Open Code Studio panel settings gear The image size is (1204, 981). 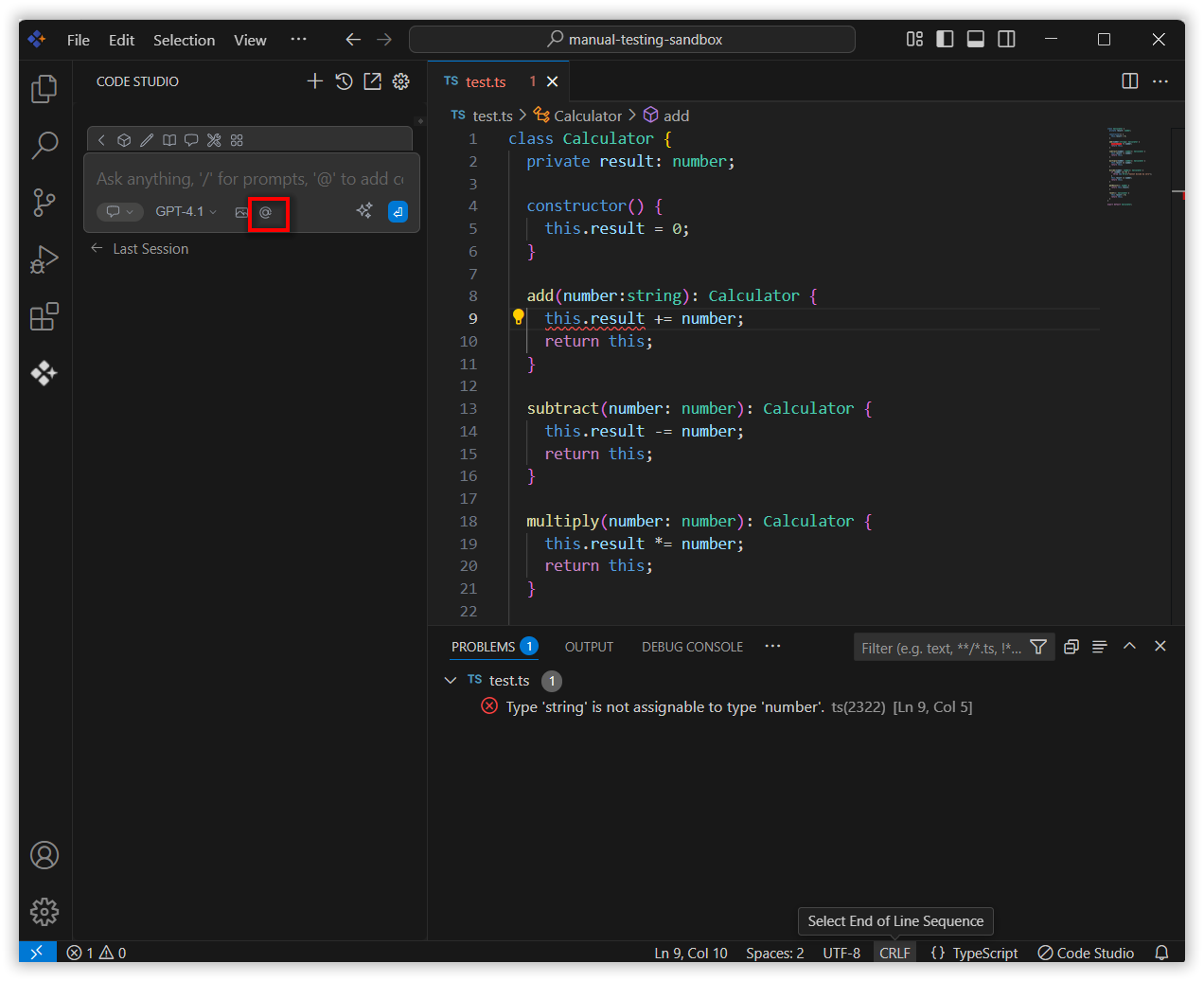[400, 81]
